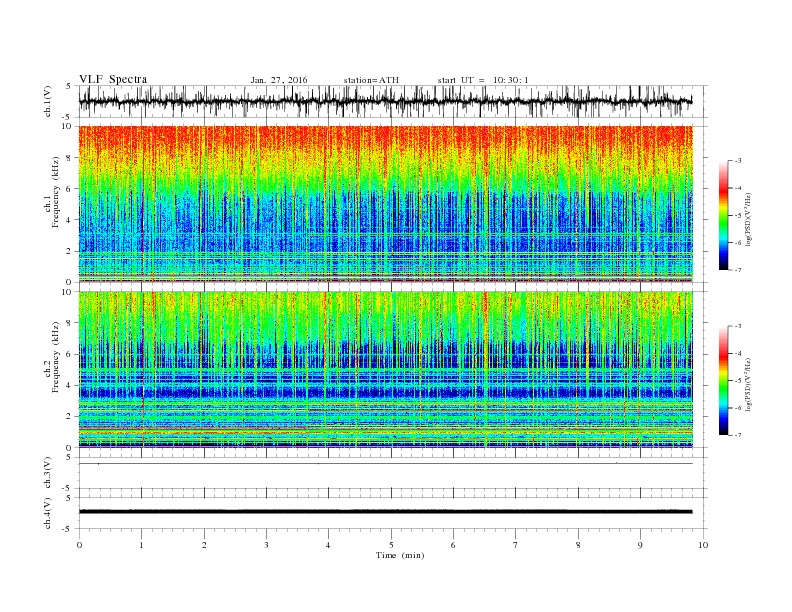792x612 pixels.
Task: Click inside the ch.2 spectrogram panel
Action: click(x=385, y=369)
